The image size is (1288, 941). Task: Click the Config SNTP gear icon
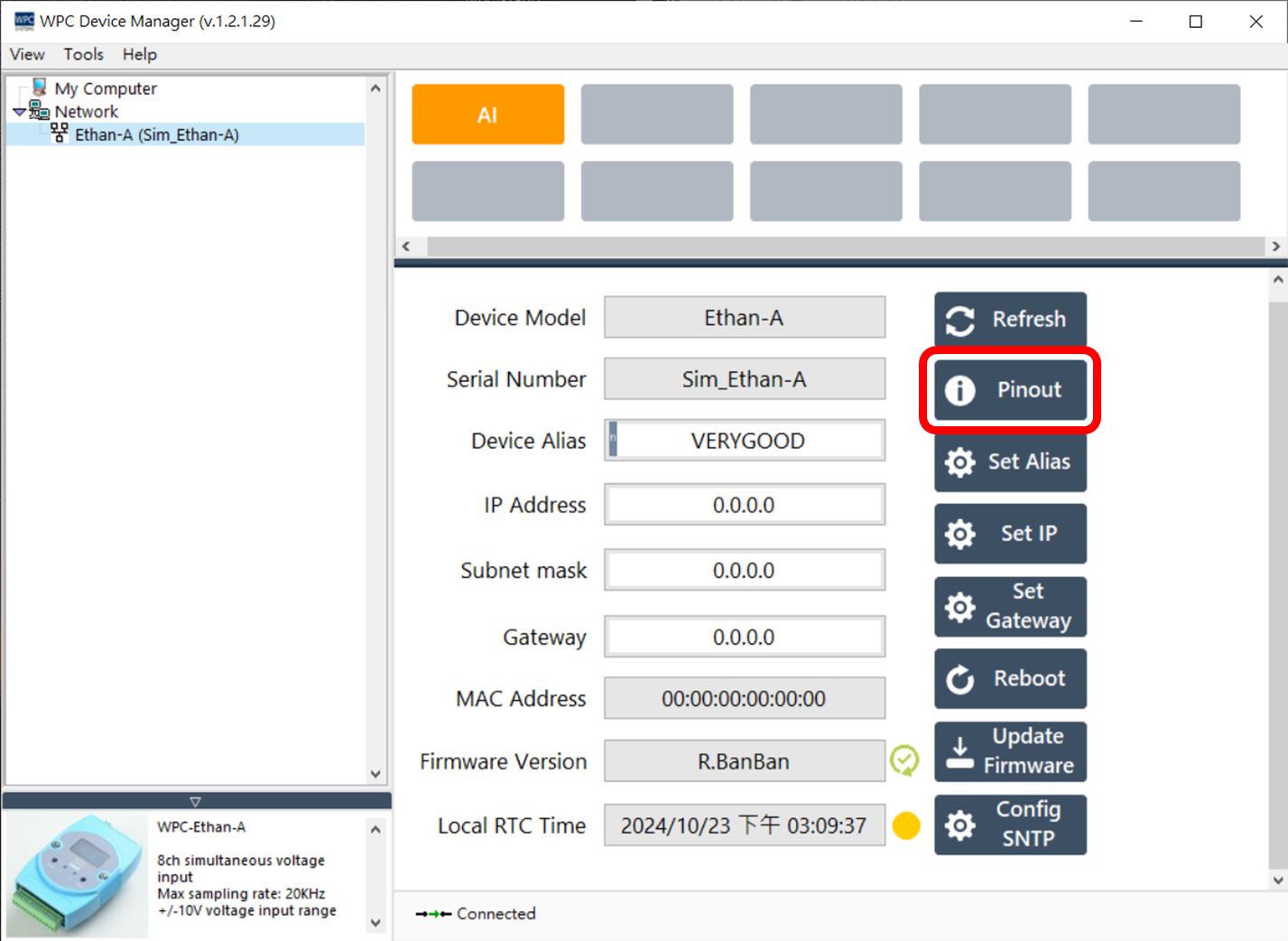pyautogui.click(x=959, y=825)
